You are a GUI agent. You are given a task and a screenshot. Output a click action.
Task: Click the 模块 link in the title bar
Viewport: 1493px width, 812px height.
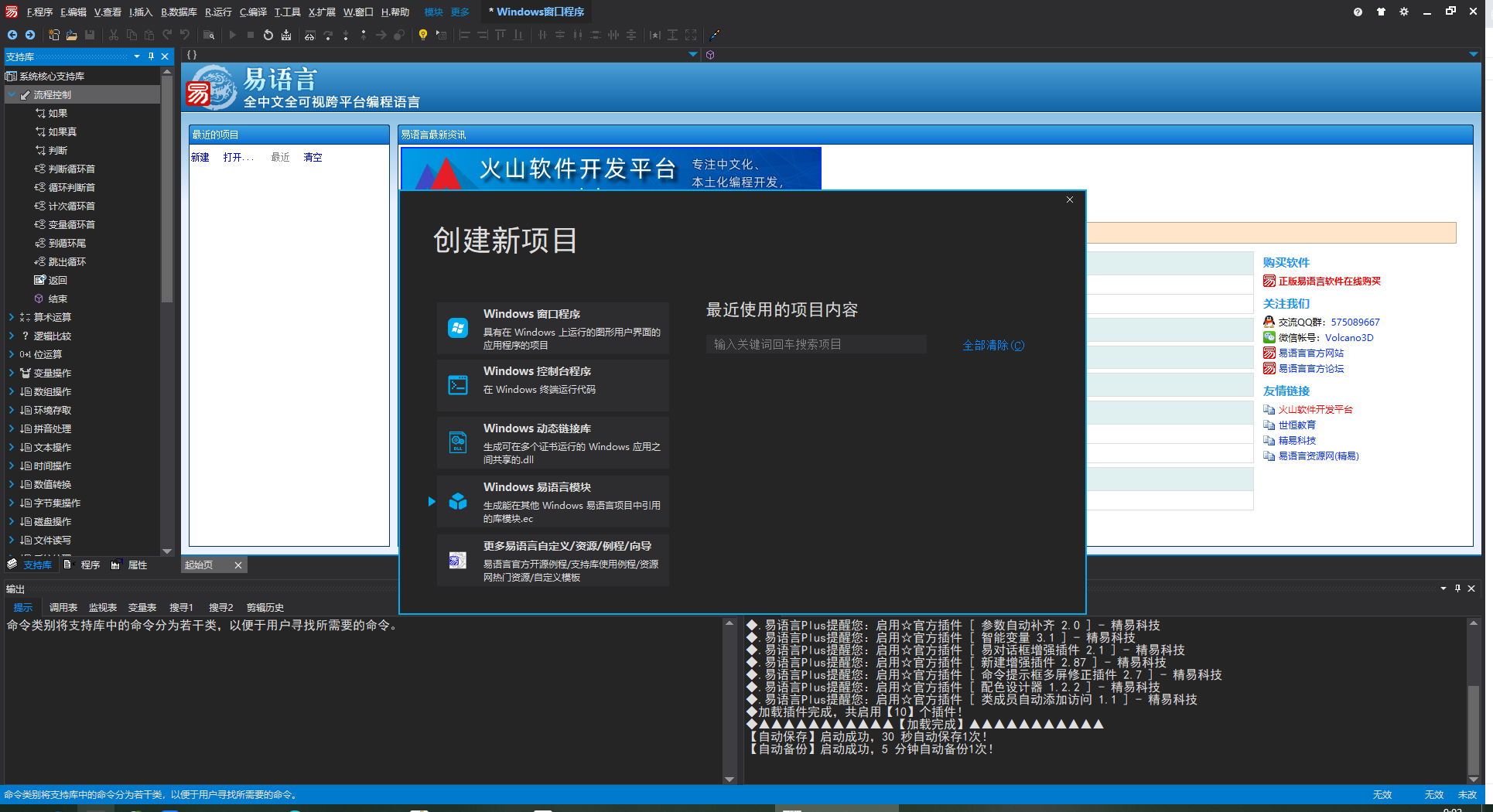click(x=434, y=12)
